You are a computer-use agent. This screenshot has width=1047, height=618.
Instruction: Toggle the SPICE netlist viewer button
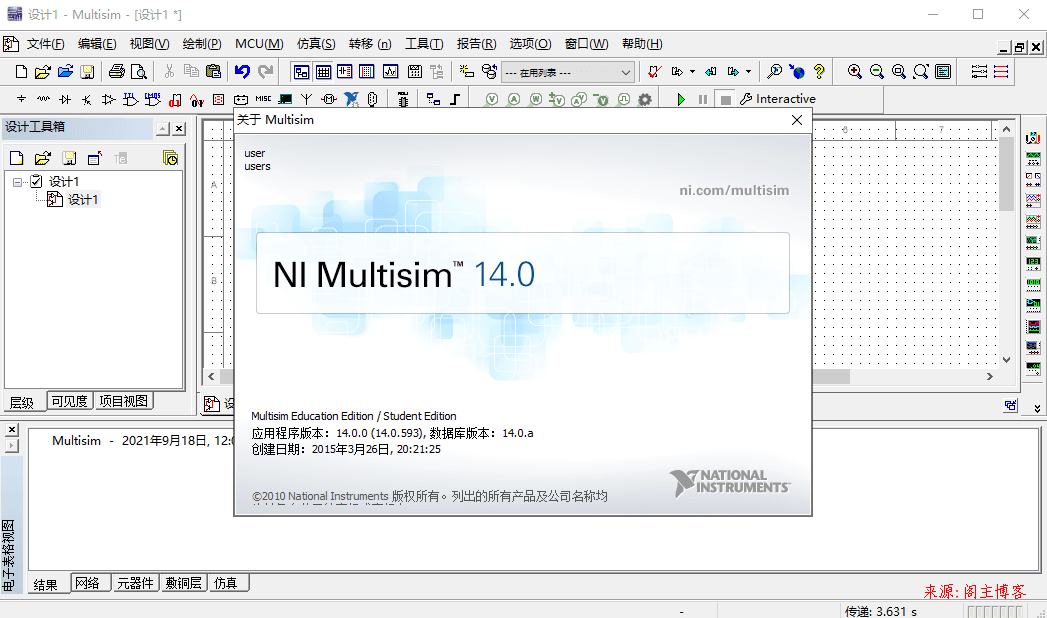pos(345,71)
